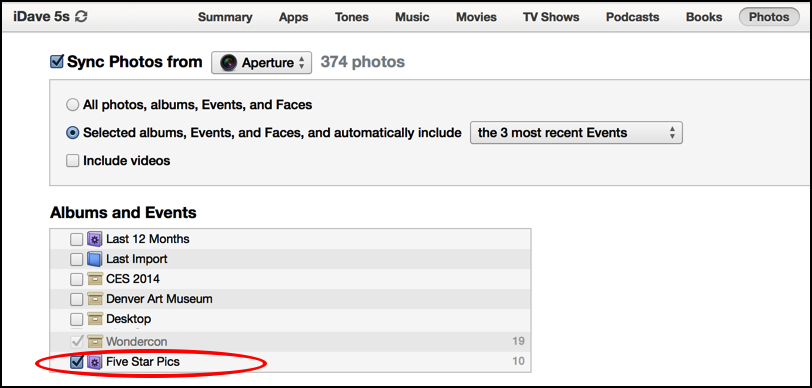
Task: Click the CES 2014 event box icon
Action: (x=94, y=279)
